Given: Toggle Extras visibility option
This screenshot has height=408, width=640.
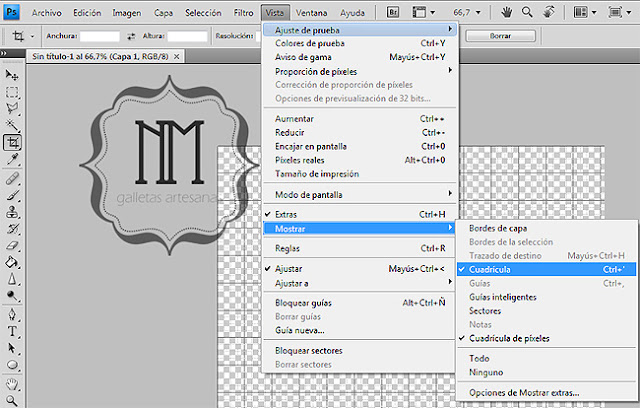Looking at the screenshot, I should click(359, 214).
